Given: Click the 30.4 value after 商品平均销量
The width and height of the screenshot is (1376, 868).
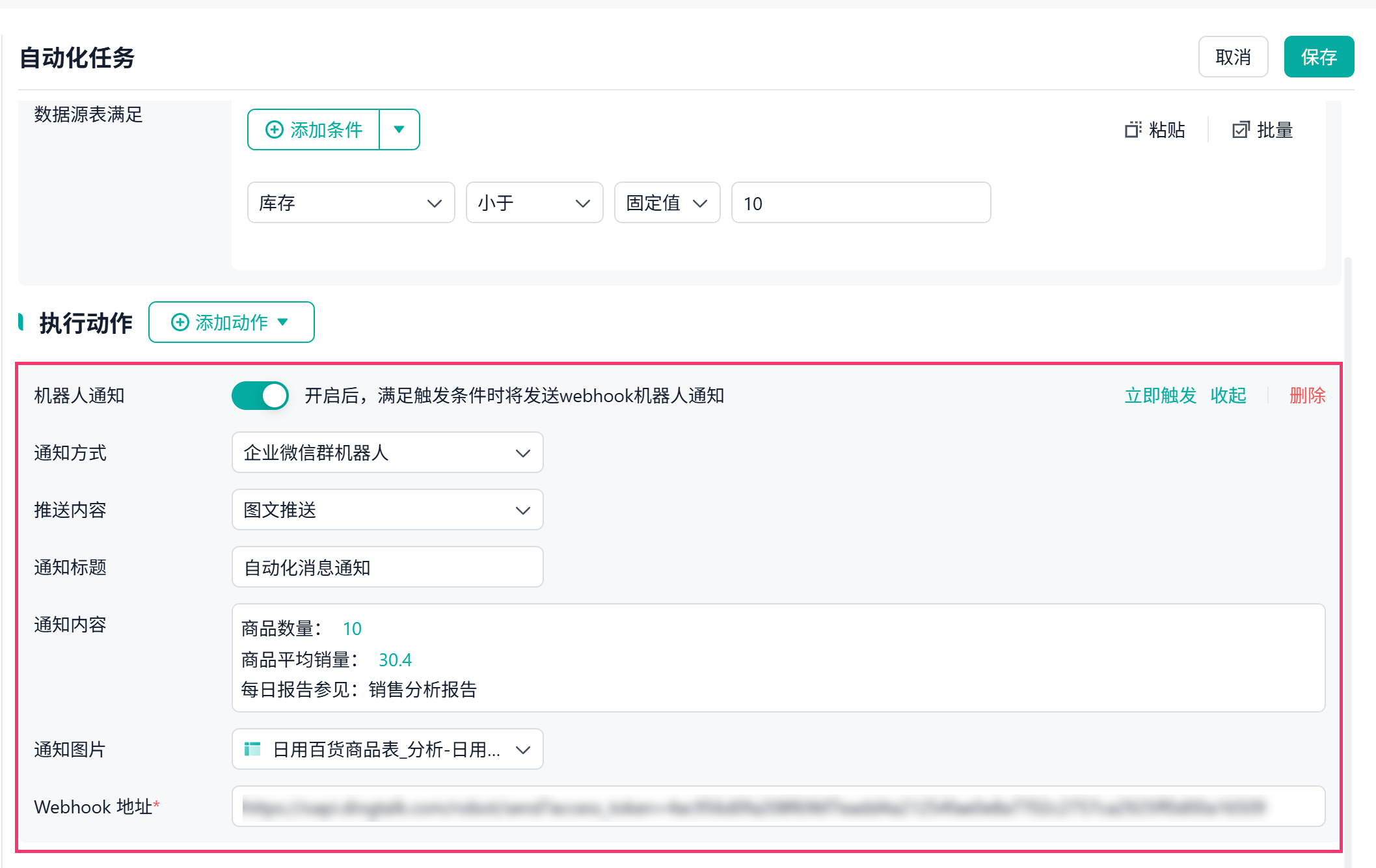Looking at the screenshot, I should (x=395, y=660).
